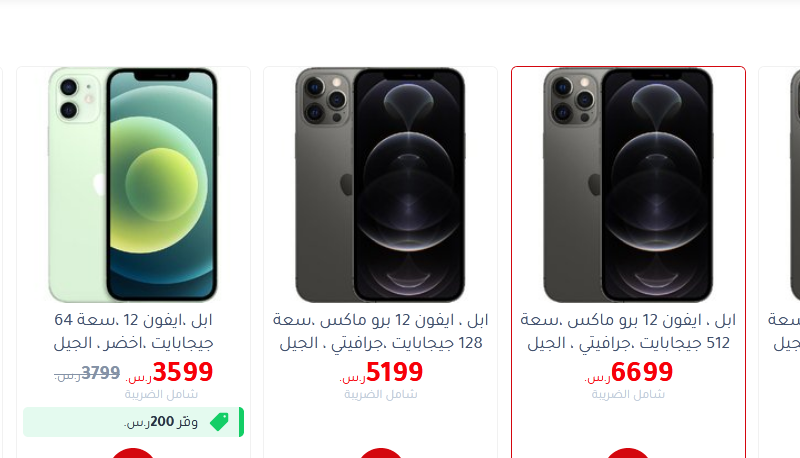Click red round button under green iPhone
800x458 pixels.
point(133,453)
